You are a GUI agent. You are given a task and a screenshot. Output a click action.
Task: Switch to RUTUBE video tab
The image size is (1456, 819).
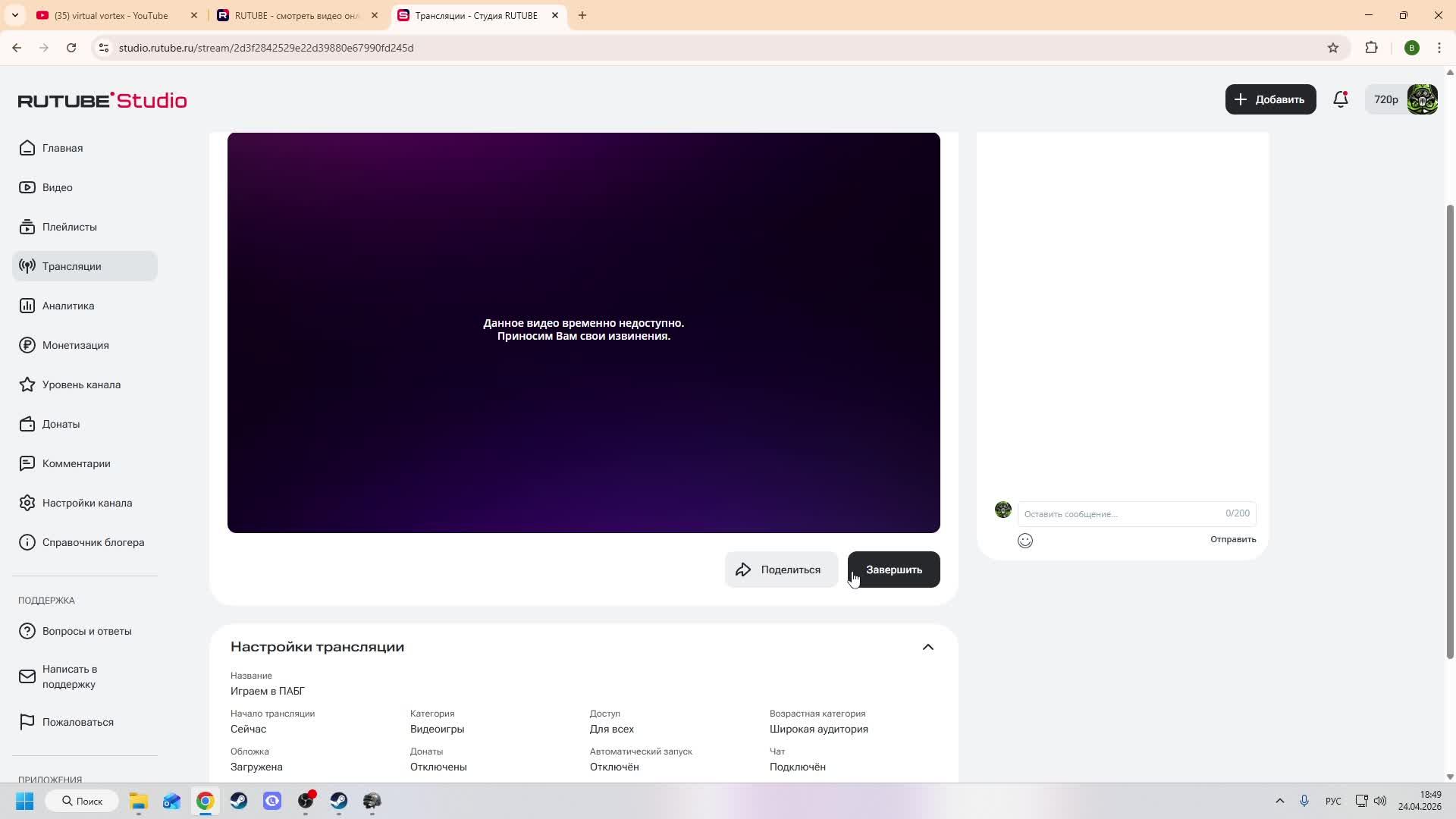click(x=296, y=15)
